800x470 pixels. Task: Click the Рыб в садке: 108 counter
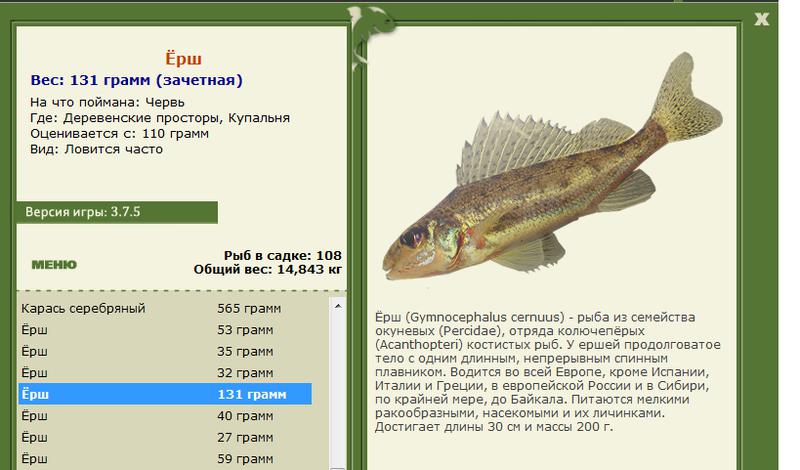pos(283,255)
